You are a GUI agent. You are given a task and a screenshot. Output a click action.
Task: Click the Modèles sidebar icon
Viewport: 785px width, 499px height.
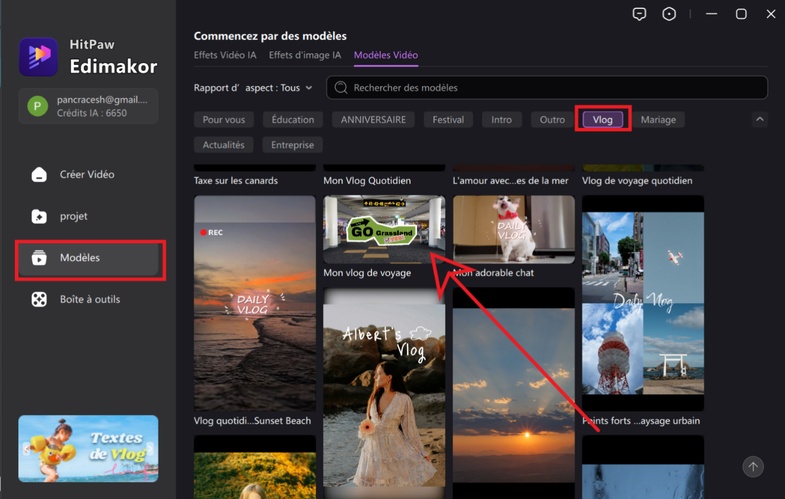pos(39,258)
